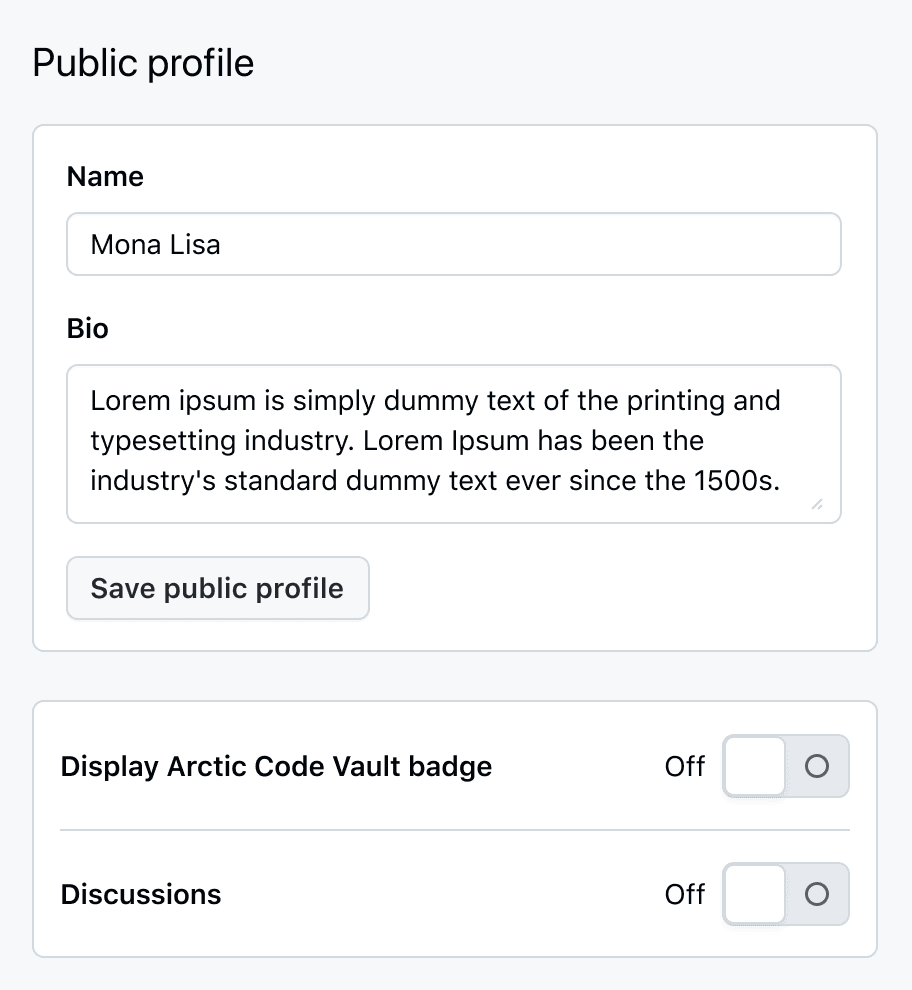Click the Display Arctic Code Vault badge label
The height and width of the screenshot is (990, 912).
pos(276,766)
